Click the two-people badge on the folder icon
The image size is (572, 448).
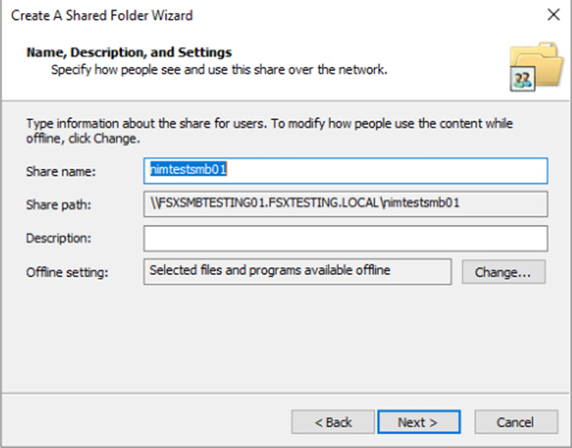point(522,79)
